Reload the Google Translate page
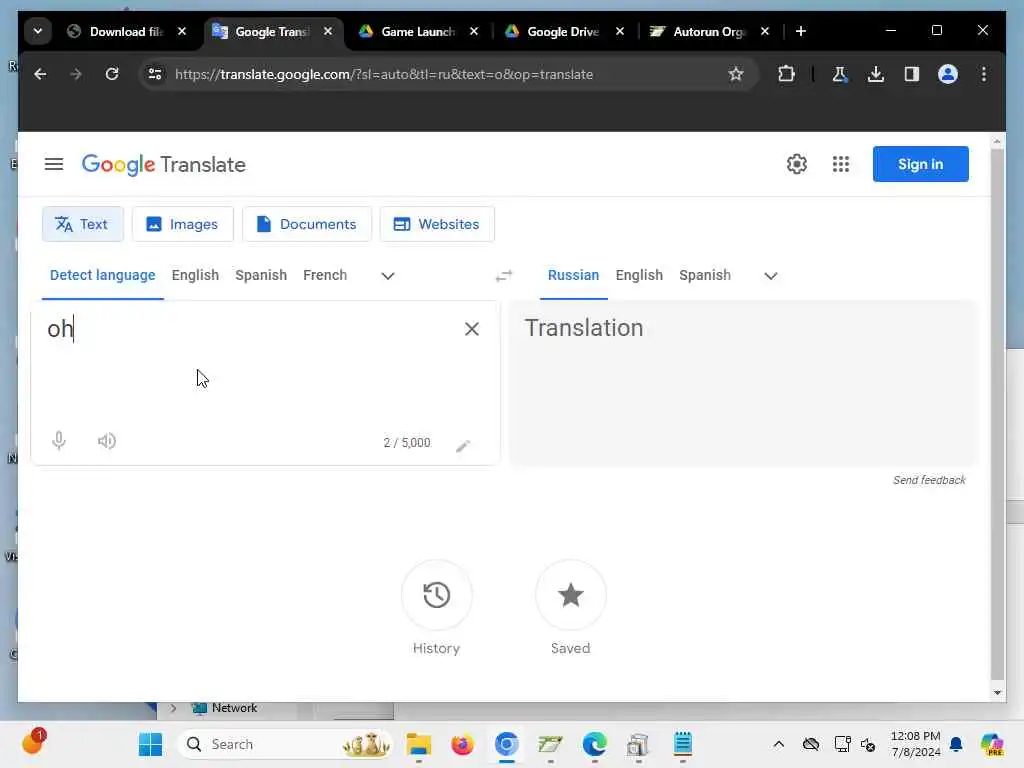Image resolution: width=1024 pixels, height=768 pixels. pyautogui.click(x=112, y=74)
